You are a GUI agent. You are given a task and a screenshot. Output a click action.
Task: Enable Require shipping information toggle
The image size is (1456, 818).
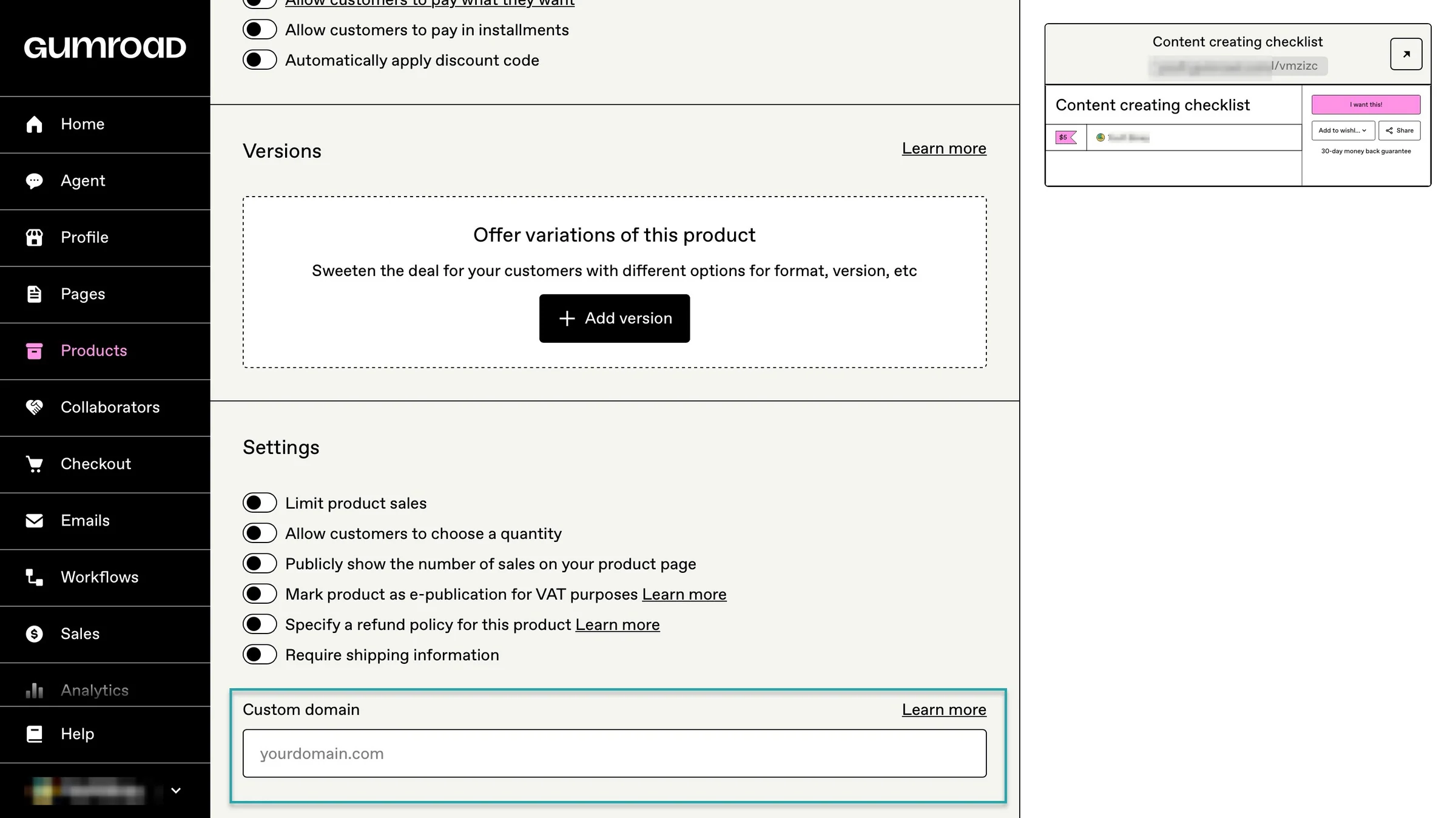tap(260, 655)
